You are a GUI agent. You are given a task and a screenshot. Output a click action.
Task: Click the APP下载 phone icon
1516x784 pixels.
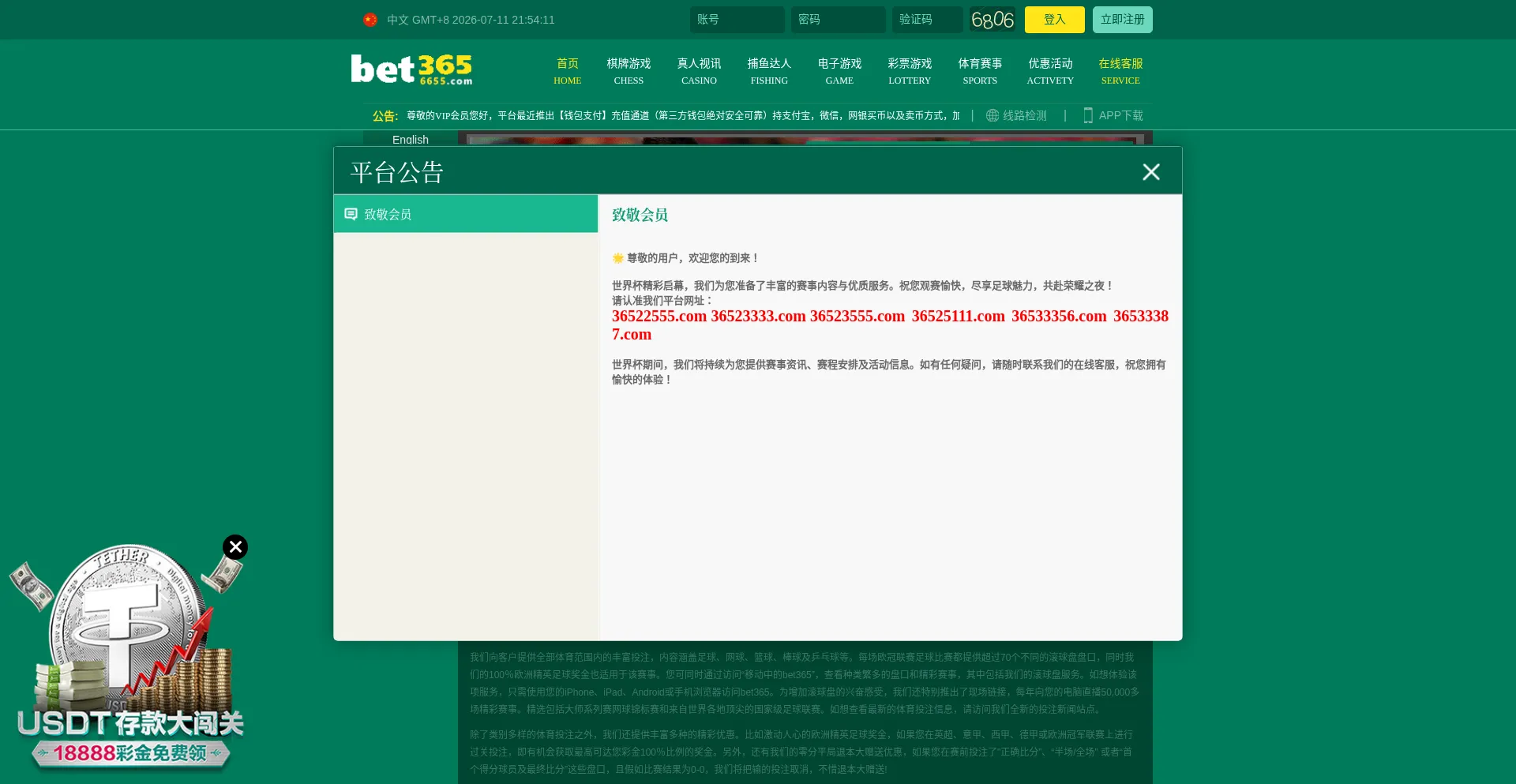pos(1088,115)
